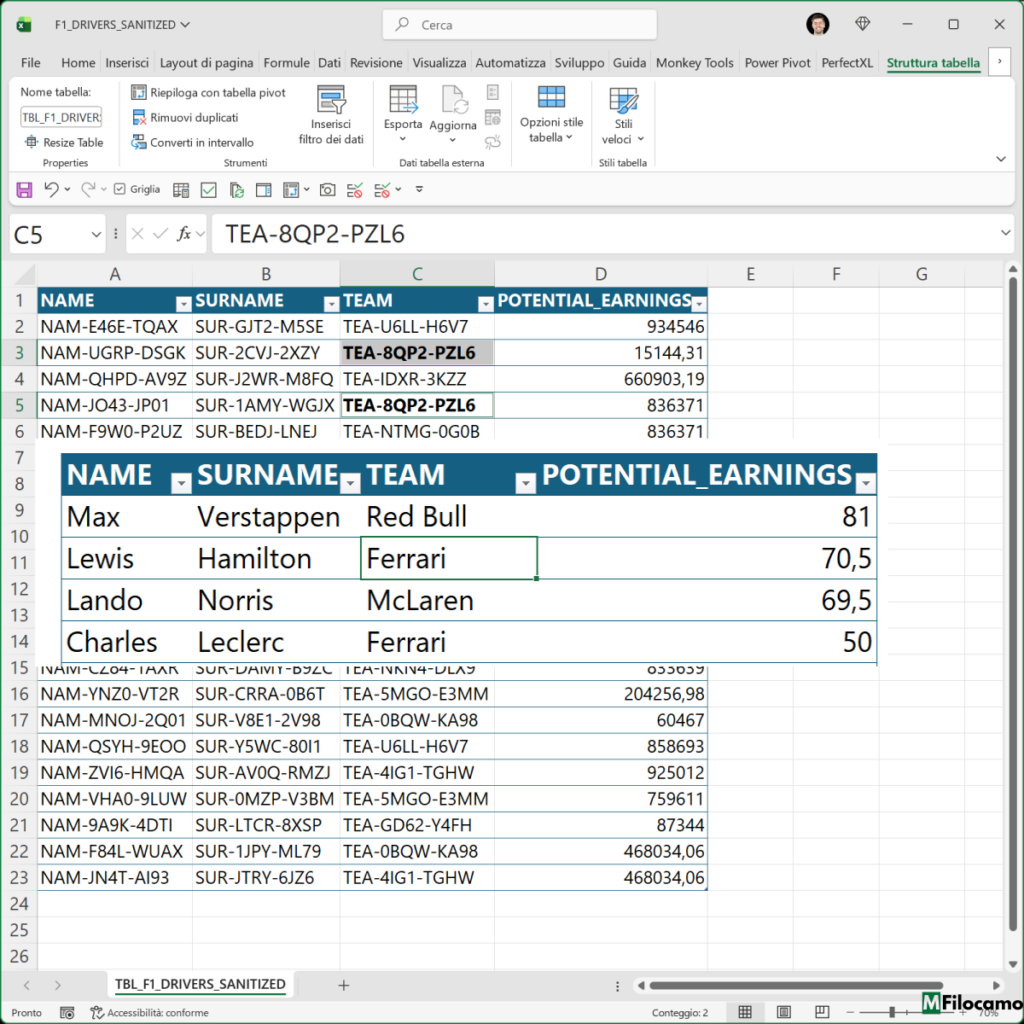Click the first clear-filter red circle icon

355,190
